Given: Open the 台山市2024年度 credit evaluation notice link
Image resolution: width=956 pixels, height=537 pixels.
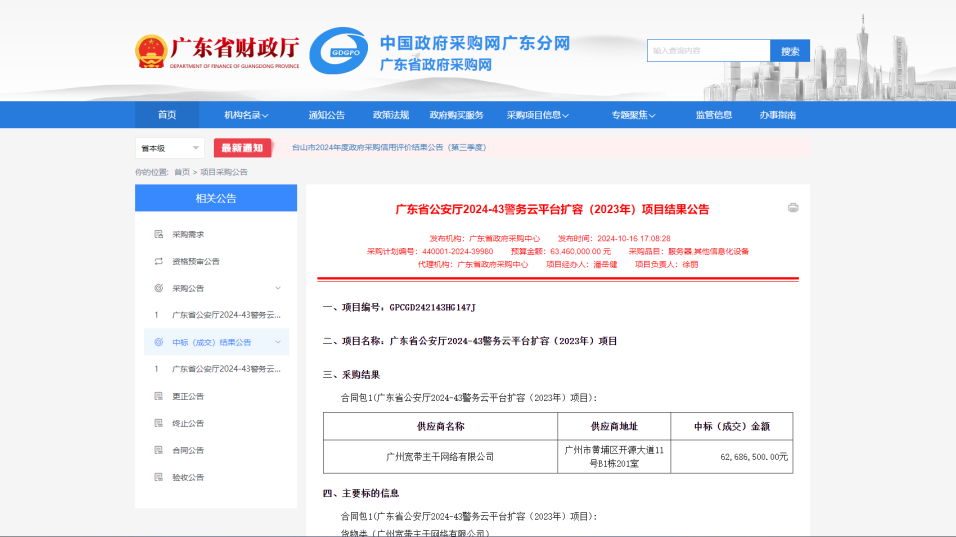Looking at the screenshot, I should click(388, 148).
